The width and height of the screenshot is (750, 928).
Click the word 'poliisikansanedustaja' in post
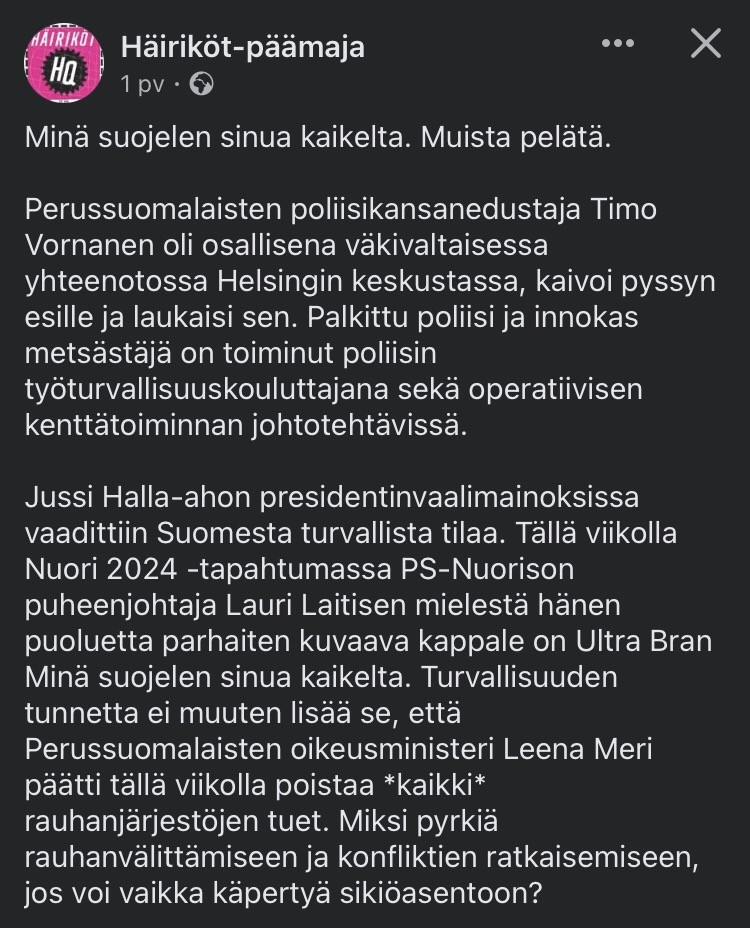pos(435,210)
